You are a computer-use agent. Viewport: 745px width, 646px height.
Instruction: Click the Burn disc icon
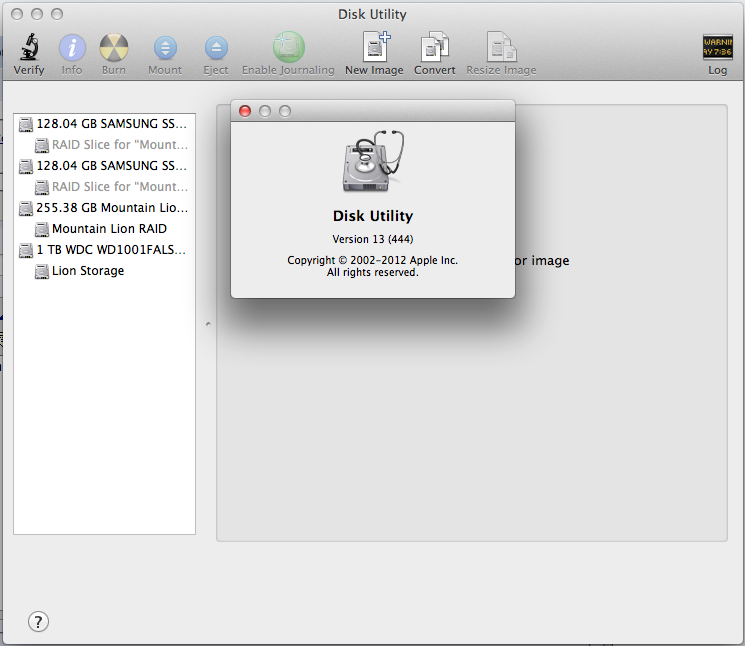click(114, 48)
